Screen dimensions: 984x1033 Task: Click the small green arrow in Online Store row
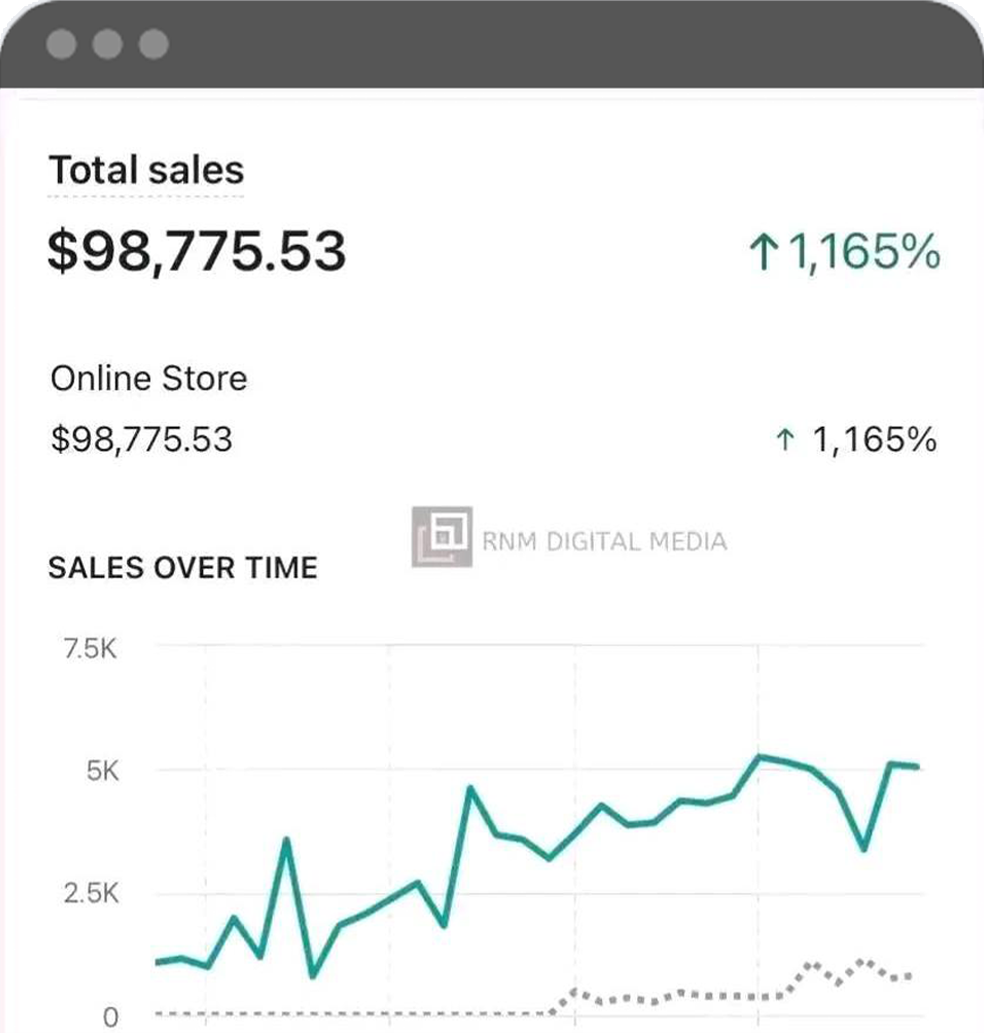point(785,439)
